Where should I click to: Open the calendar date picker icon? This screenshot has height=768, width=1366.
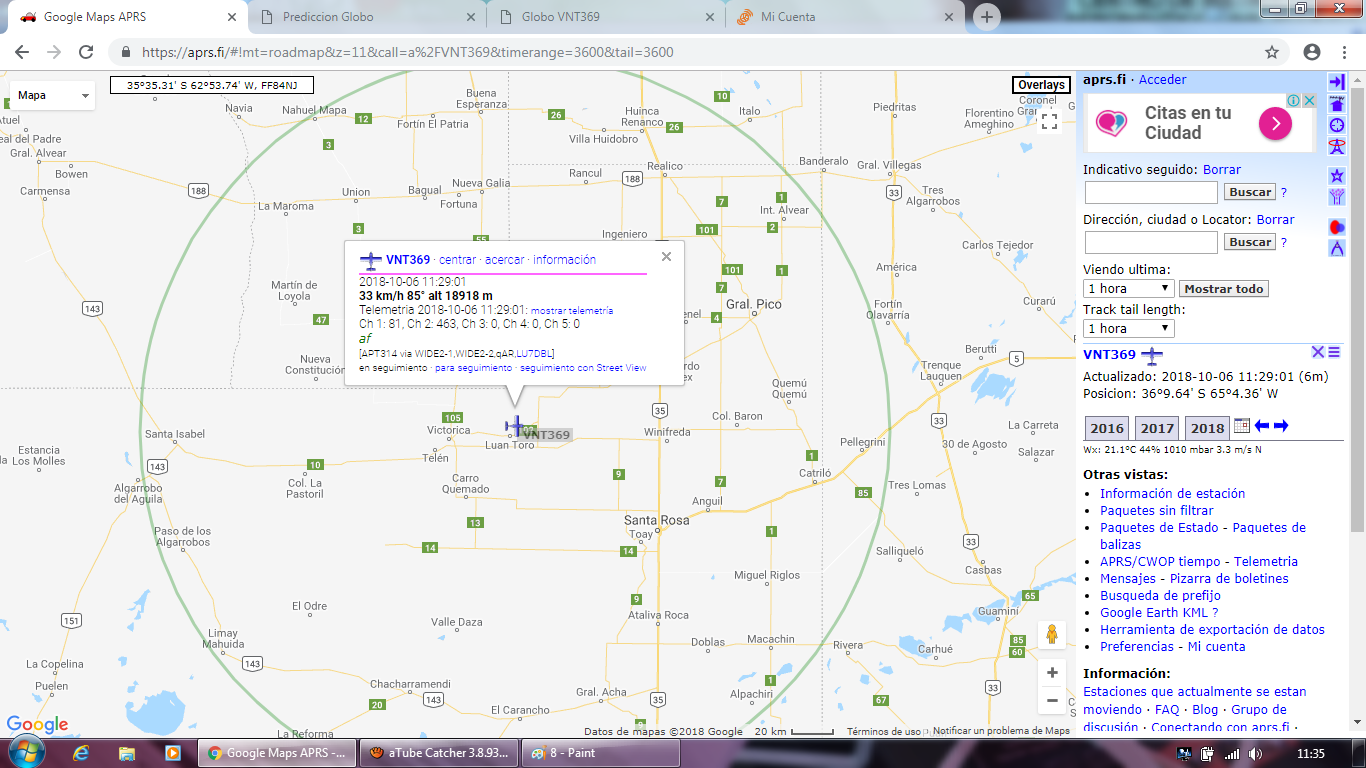click(1241, 426)
